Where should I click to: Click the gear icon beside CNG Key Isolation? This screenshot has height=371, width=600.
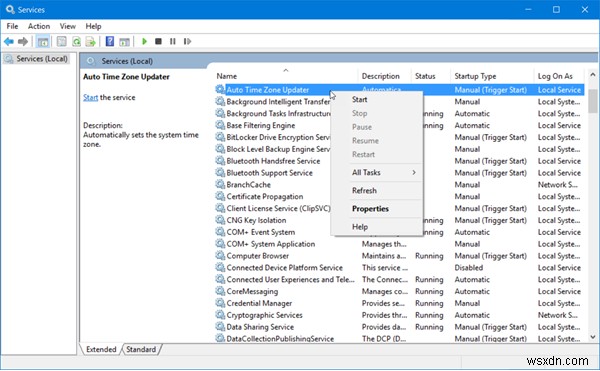point(220,220)
